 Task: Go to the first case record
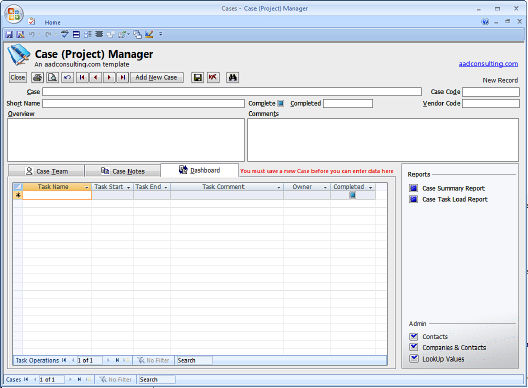coord(82,77)
